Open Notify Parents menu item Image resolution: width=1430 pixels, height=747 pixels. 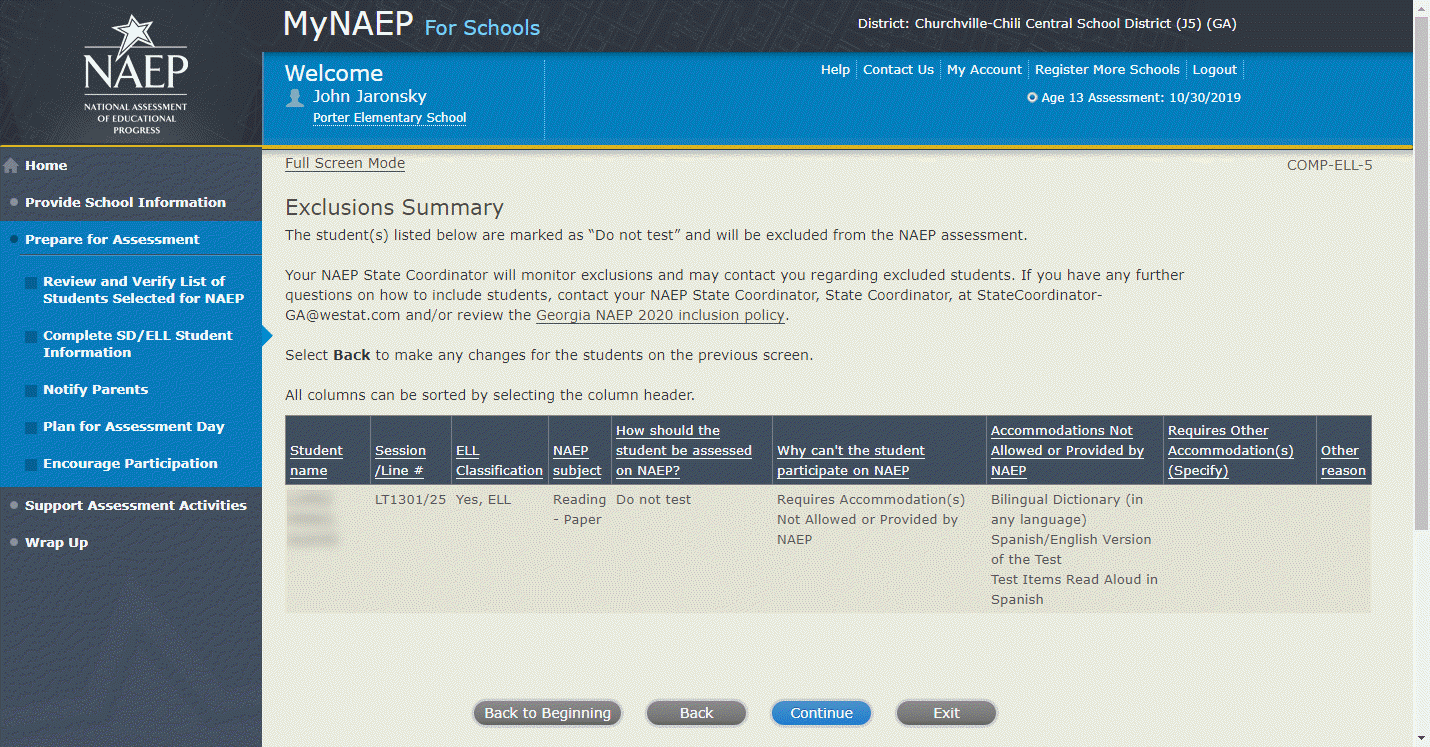(x=95, y=389)
